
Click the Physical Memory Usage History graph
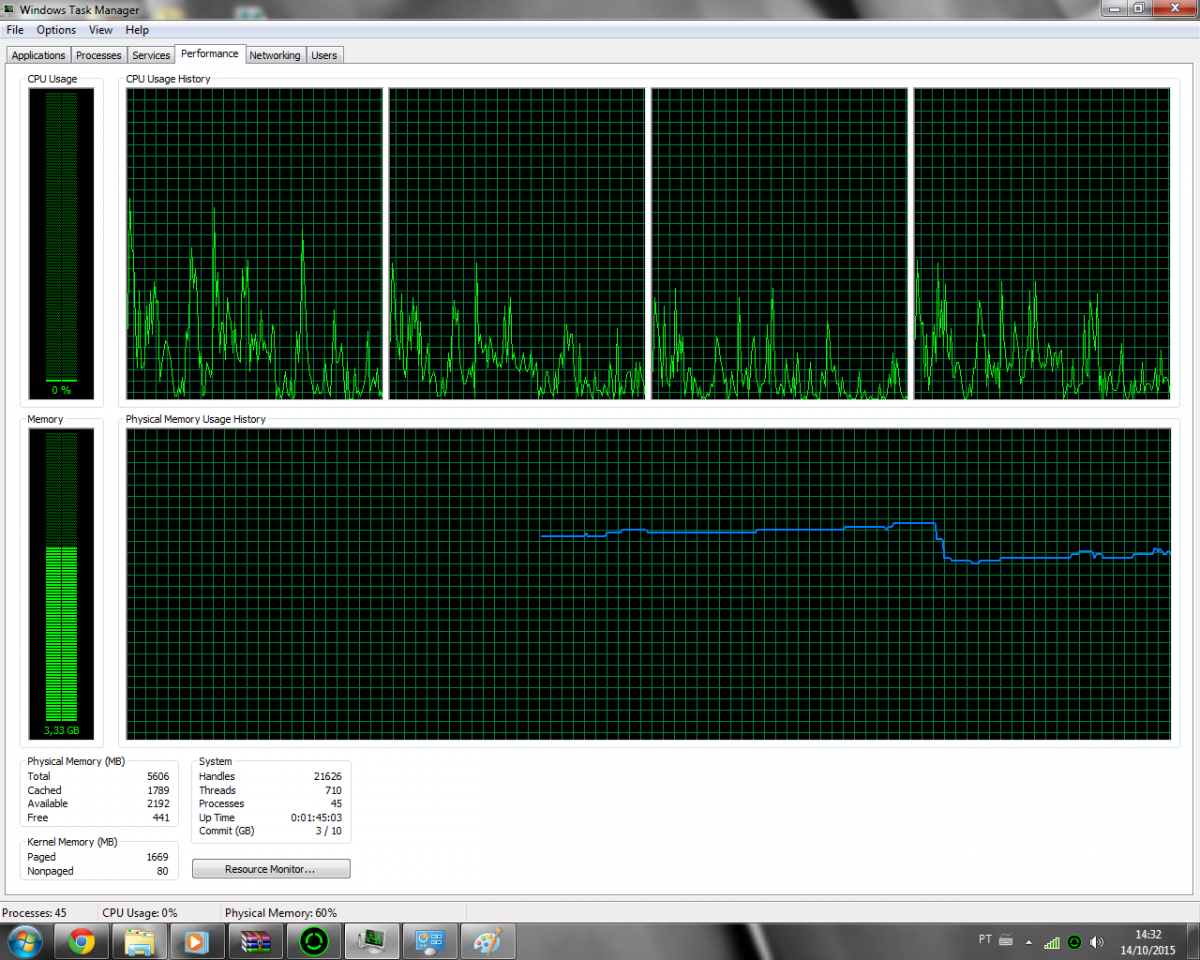pos(648,584)
